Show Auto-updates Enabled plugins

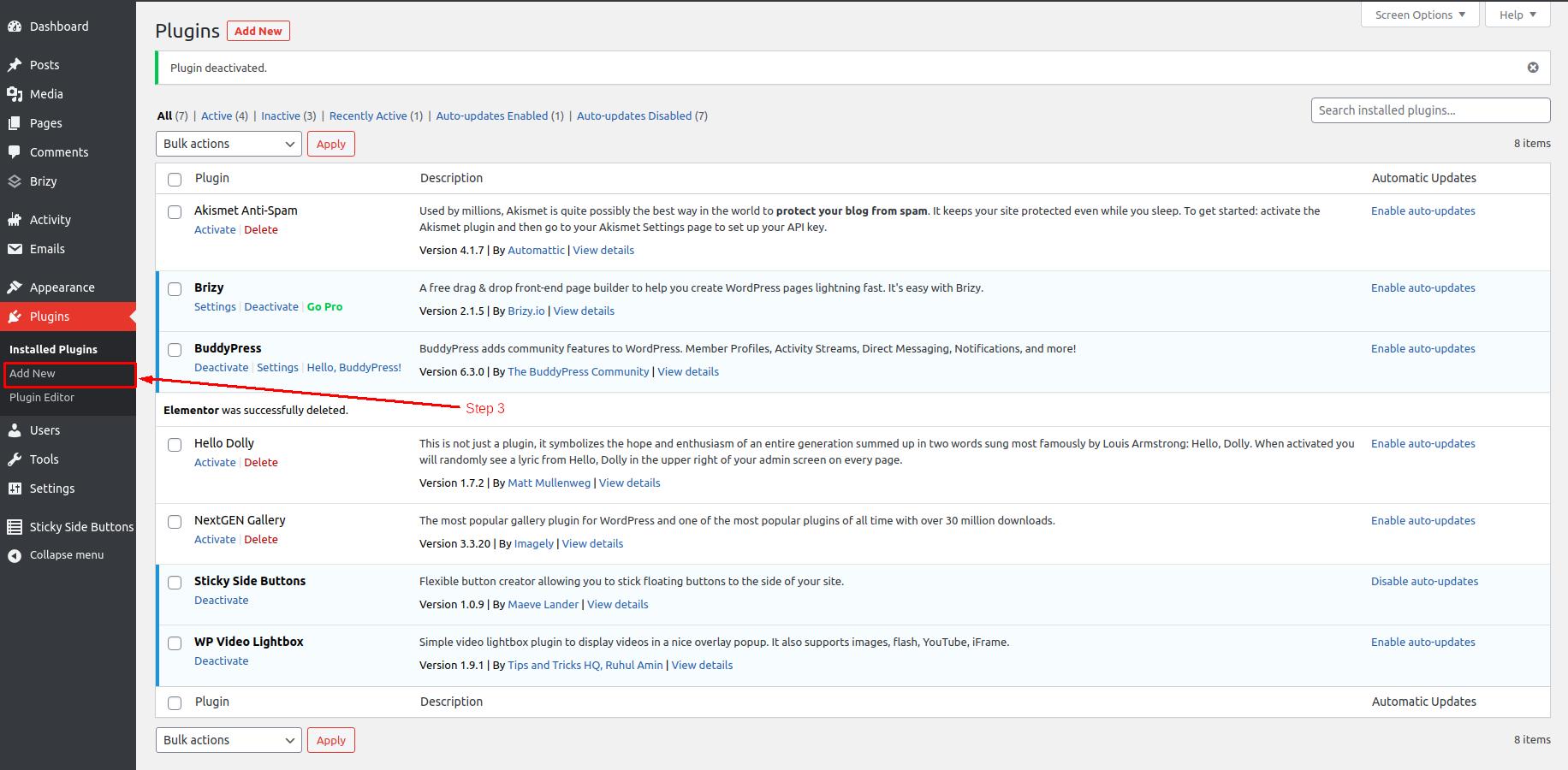pos(492,115)
